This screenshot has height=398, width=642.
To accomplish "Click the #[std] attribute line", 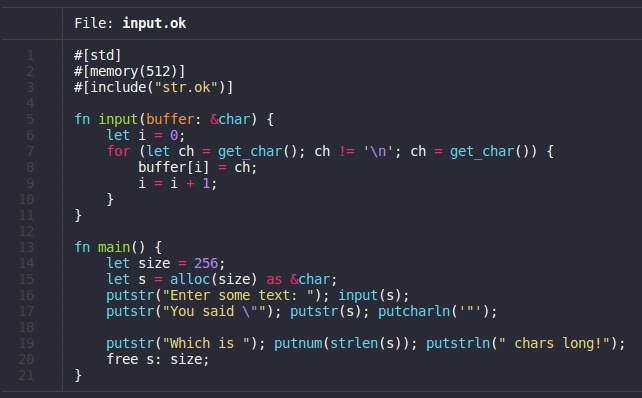I will pyautogui.click(x=98, y=55).
